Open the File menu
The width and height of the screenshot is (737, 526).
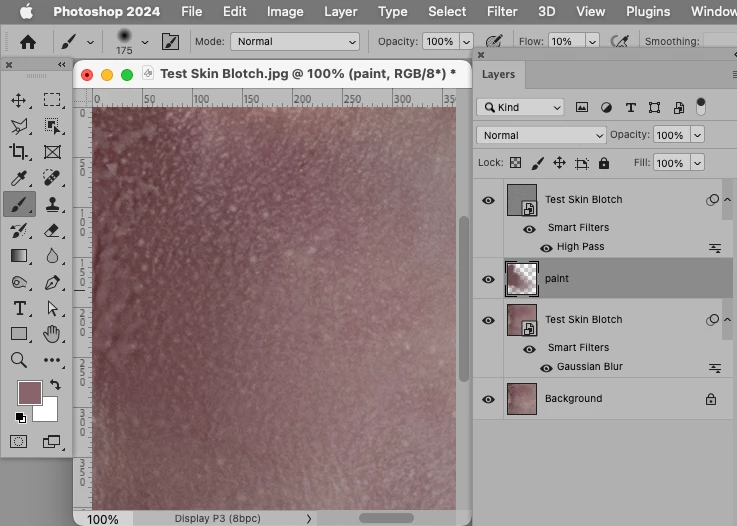[191, 11]
